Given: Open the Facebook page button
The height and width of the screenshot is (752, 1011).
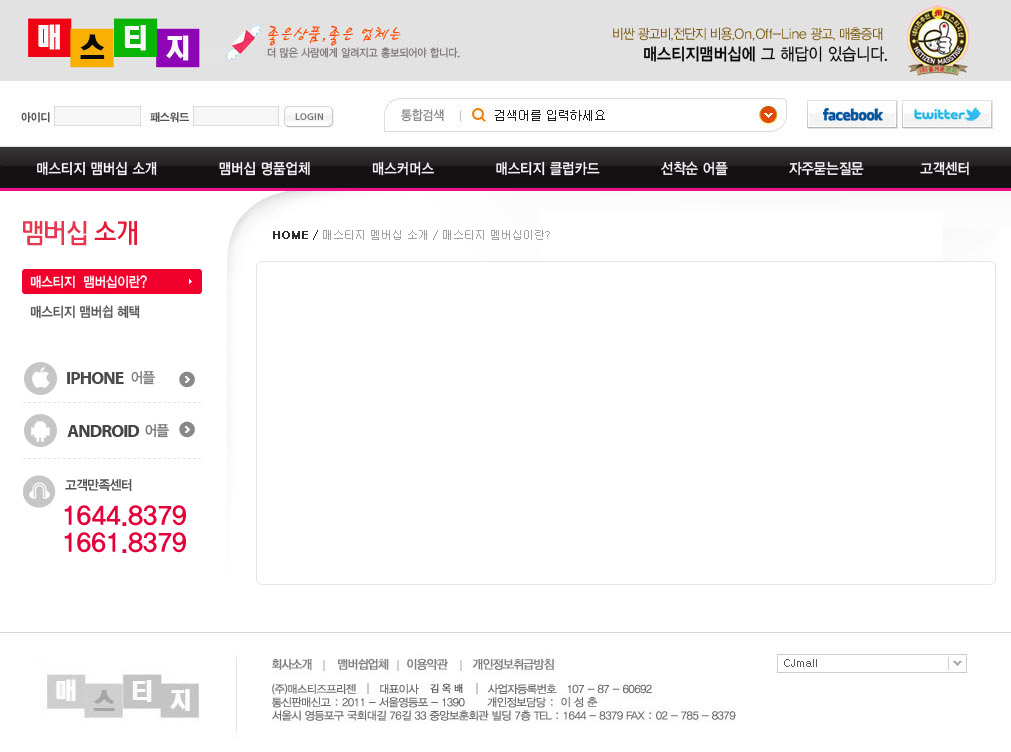Looking at the screenshot, I should point(852,115).
